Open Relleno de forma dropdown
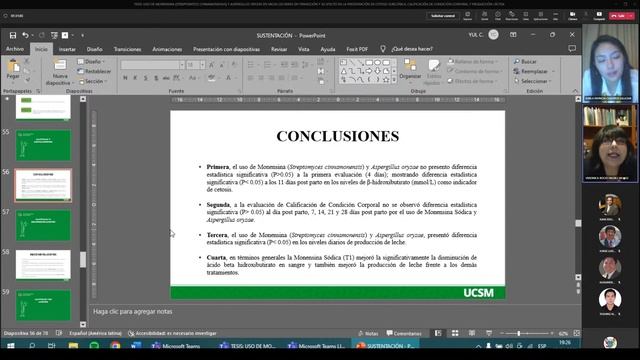Image resolution: width=640 pixels, height=360 pixels. (473, 61)
